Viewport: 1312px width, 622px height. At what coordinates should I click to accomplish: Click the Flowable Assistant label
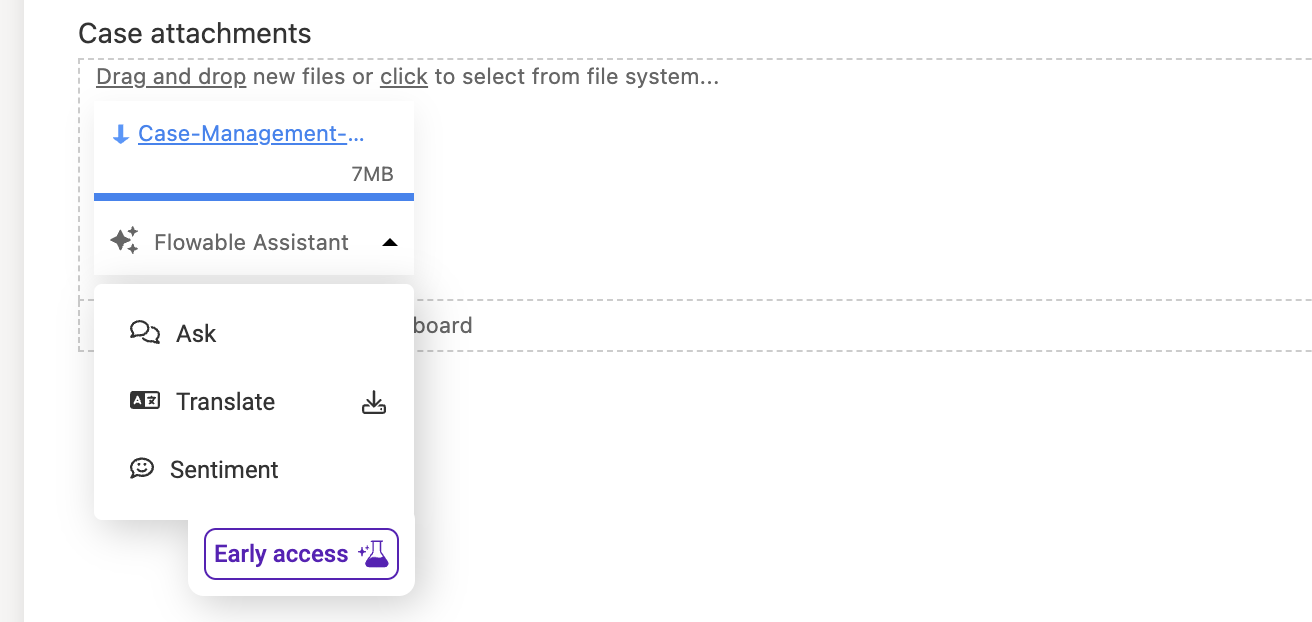pos(251,242)
